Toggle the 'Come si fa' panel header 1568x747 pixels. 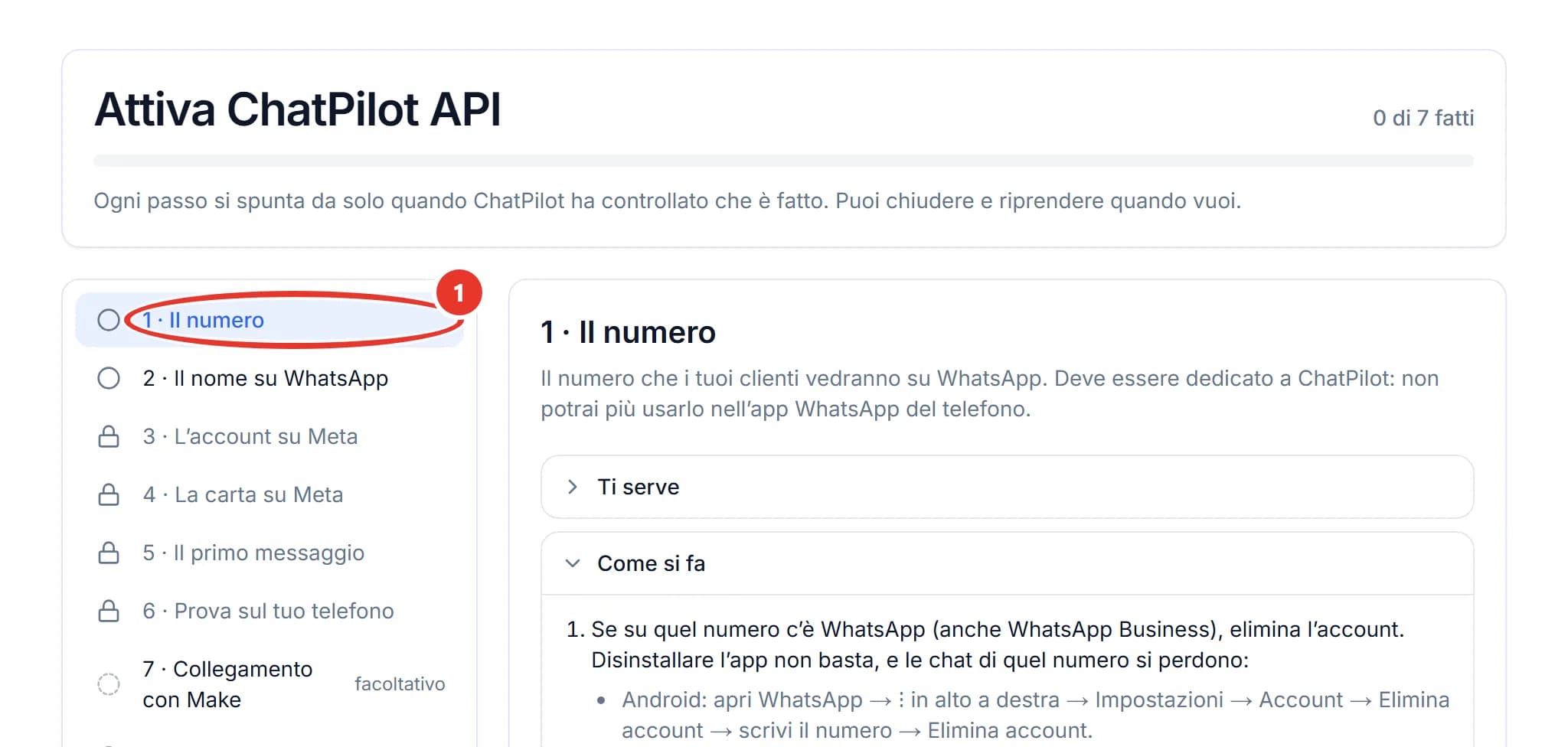click(x=1007, y=563)
